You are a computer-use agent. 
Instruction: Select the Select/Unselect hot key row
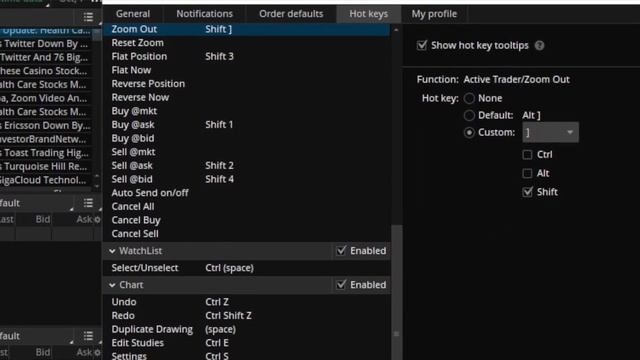[247, 268]
